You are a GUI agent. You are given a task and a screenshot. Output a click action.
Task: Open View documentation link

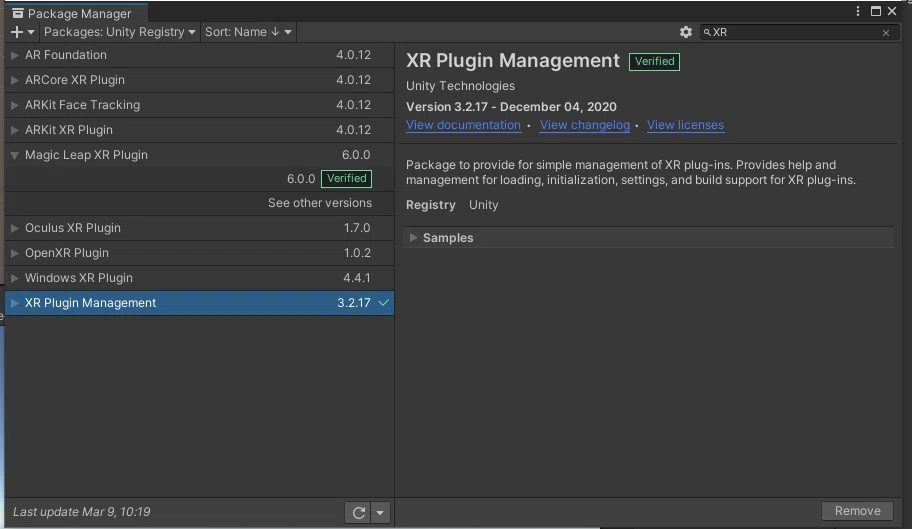[463, 125]
